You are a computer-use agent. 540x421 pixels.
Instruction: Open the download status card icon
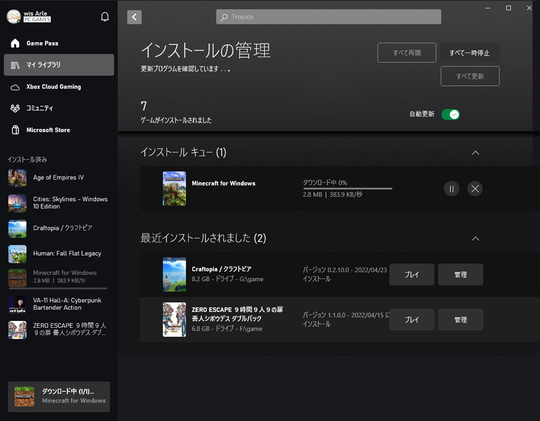pyautogui.click(x=24, y=397)
